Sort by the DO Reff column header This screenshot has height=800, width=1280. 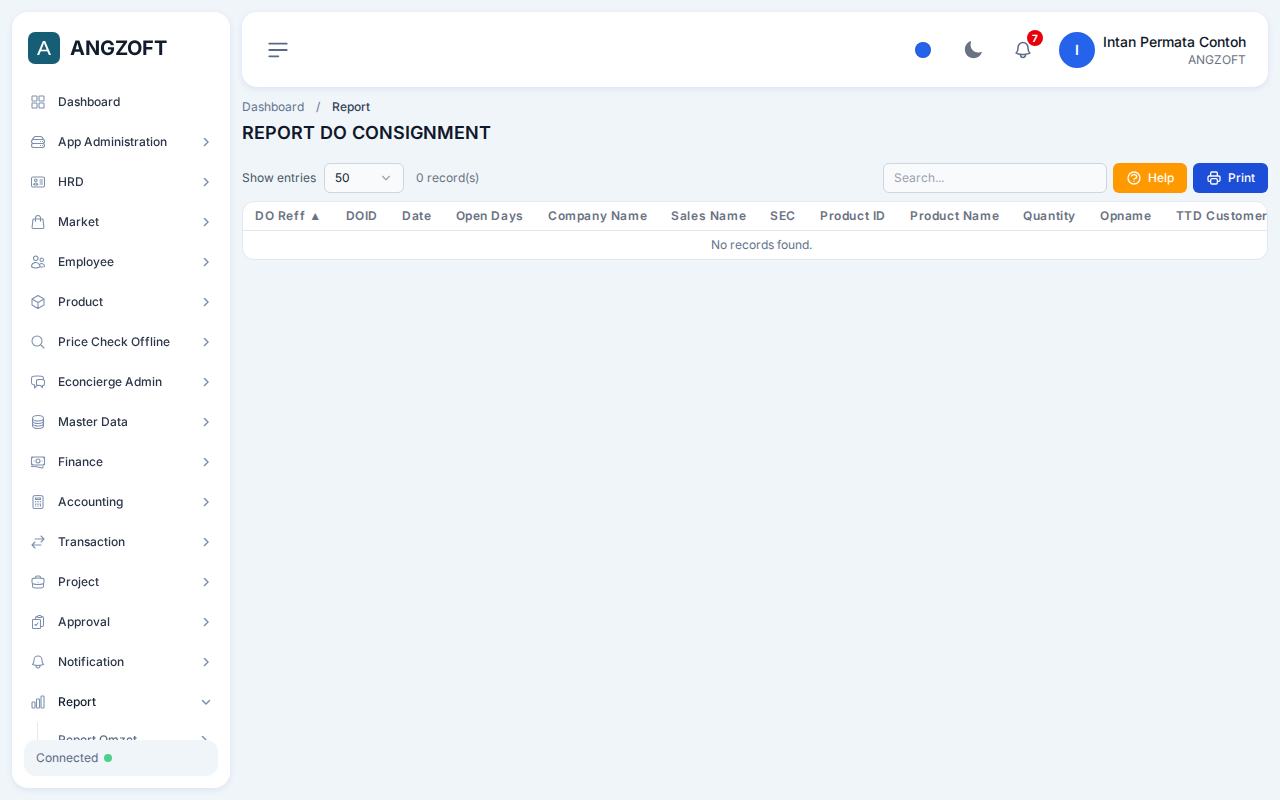(288, 216)
